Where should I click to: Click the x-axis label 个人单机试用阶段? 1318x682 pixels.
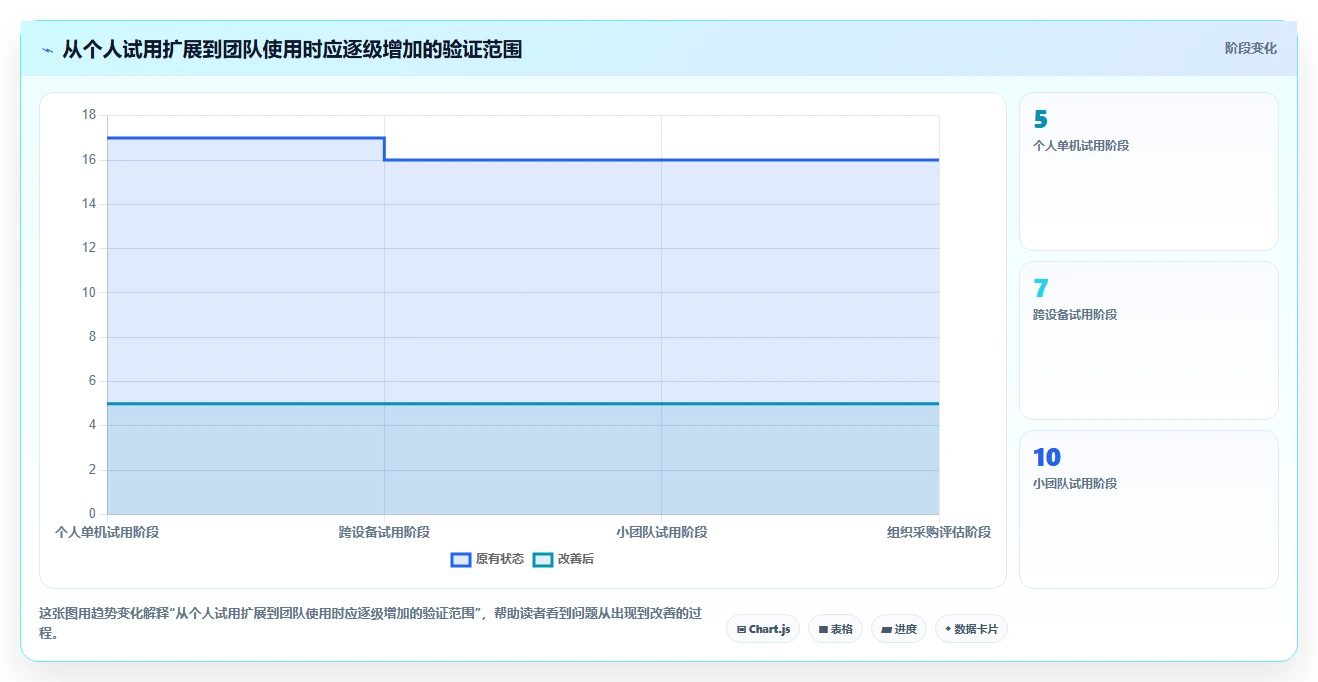[x=107, y=532]
